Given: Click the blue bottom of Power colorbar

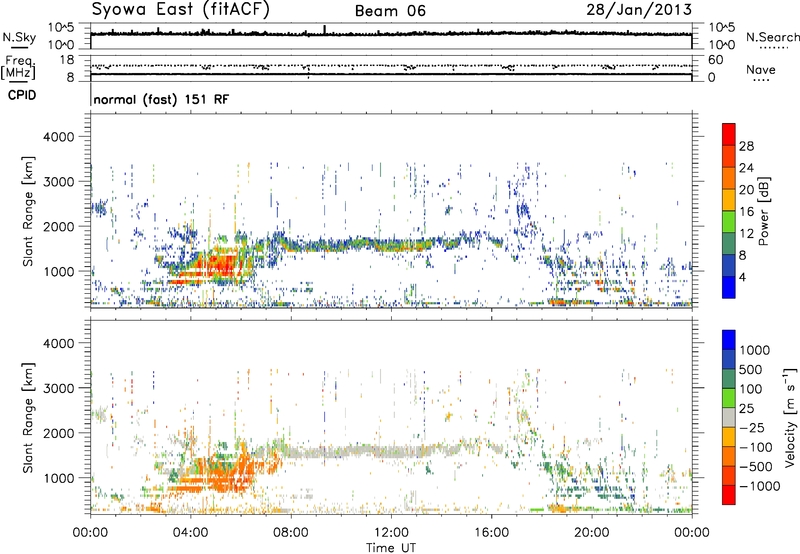Looking at the screenshot, I should pyautogui.click(x=729, y=288).
